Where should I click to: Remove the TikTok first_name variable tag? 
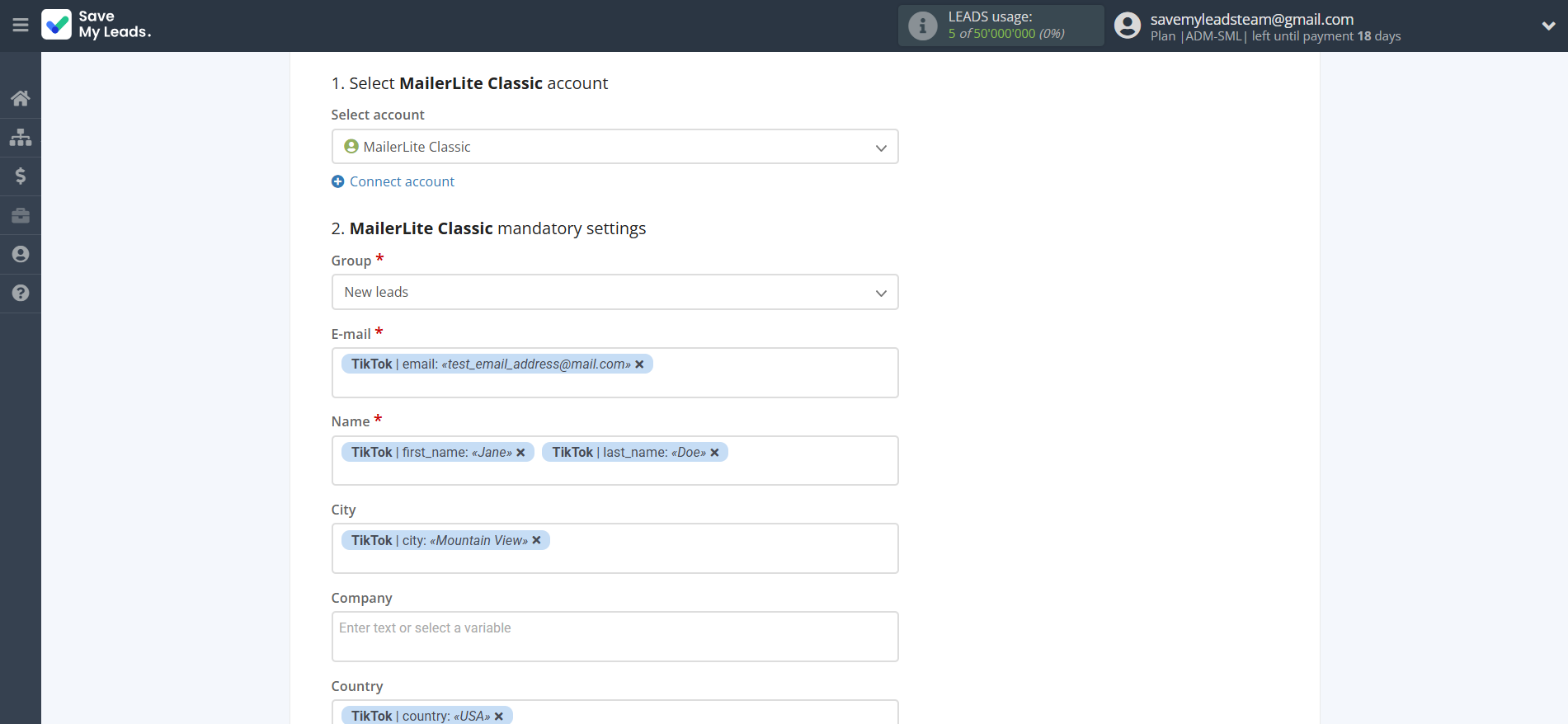(520, 453)
